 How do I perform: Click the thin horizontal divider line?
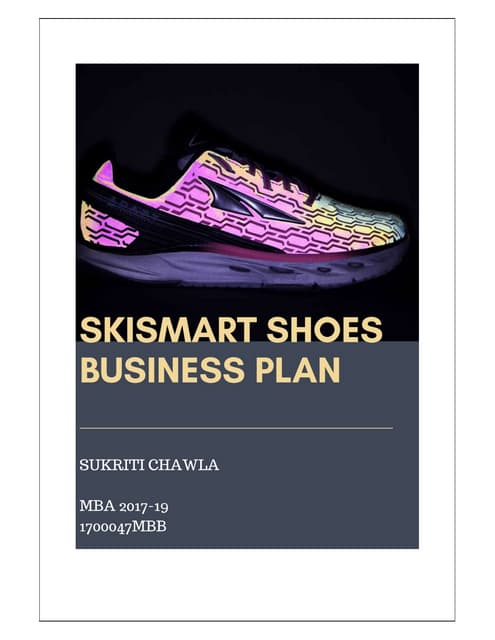(236, 428)
